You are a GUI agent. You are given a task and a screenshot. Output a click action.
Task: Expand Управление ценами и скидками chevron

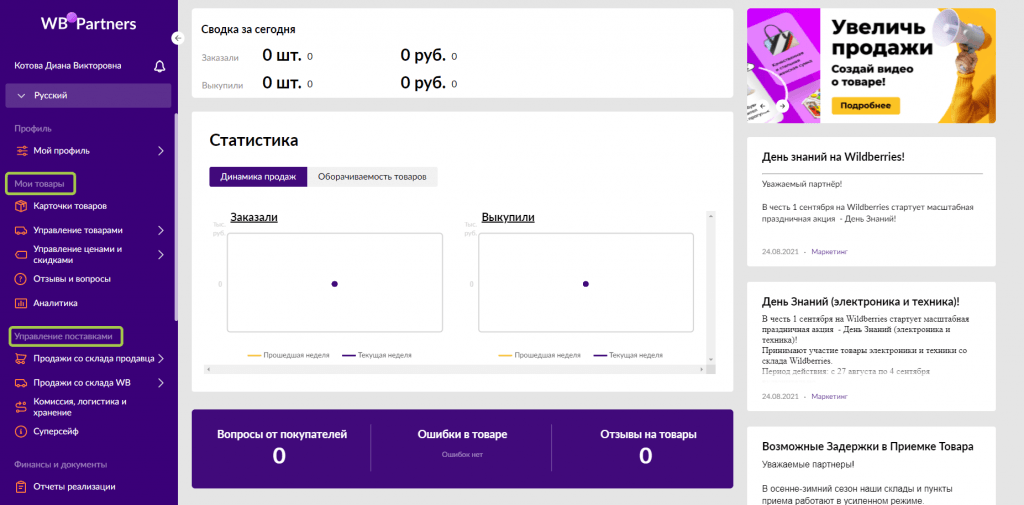coord(160,255)
